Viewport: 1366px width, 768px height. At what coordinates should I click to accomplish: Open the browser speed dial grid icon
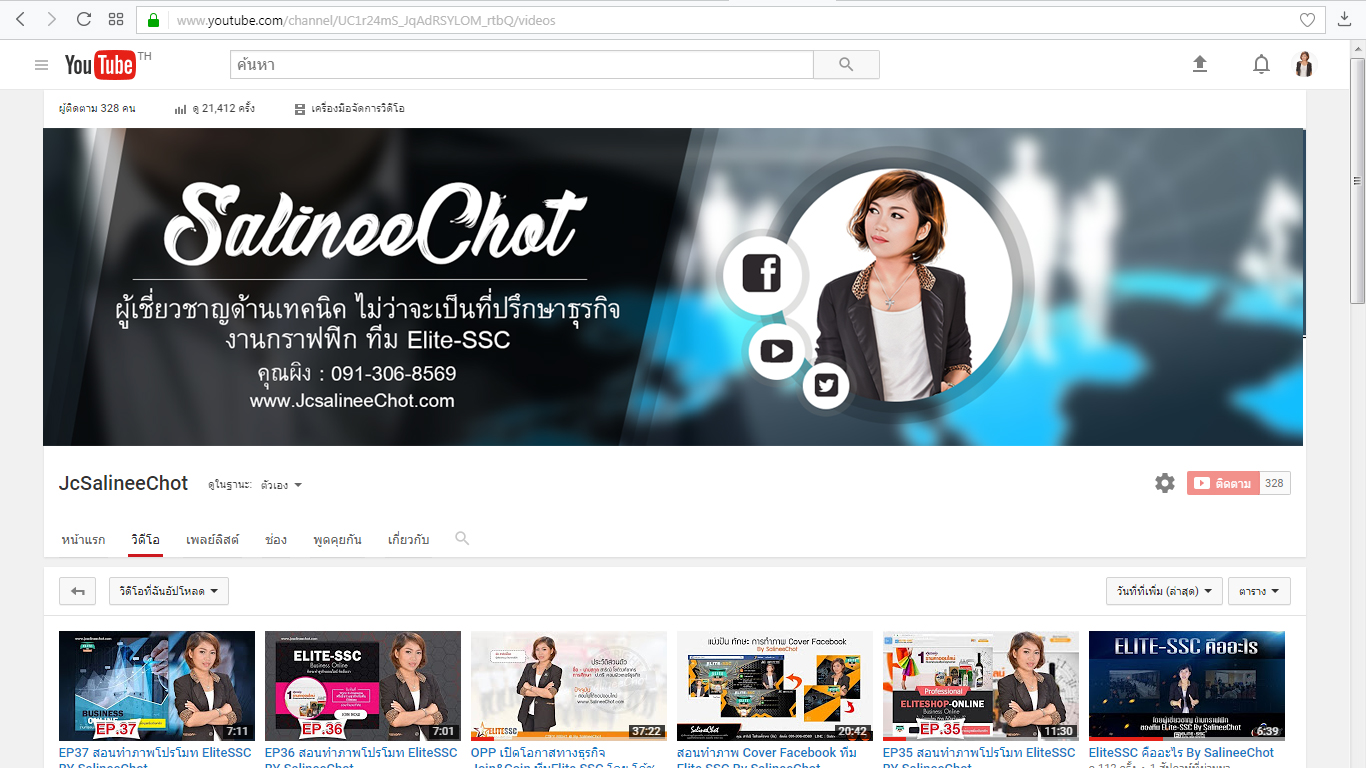[116, 19]
